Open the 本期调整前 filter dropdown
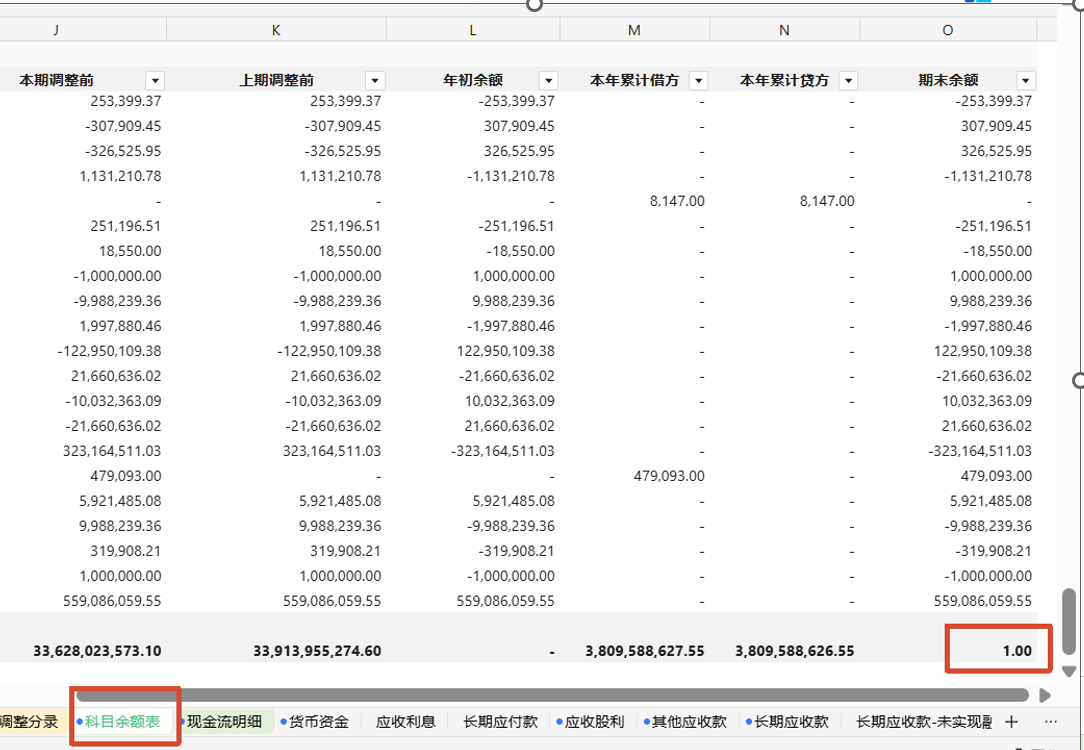This screenshot has height=750, width=1084. (155, 80)
